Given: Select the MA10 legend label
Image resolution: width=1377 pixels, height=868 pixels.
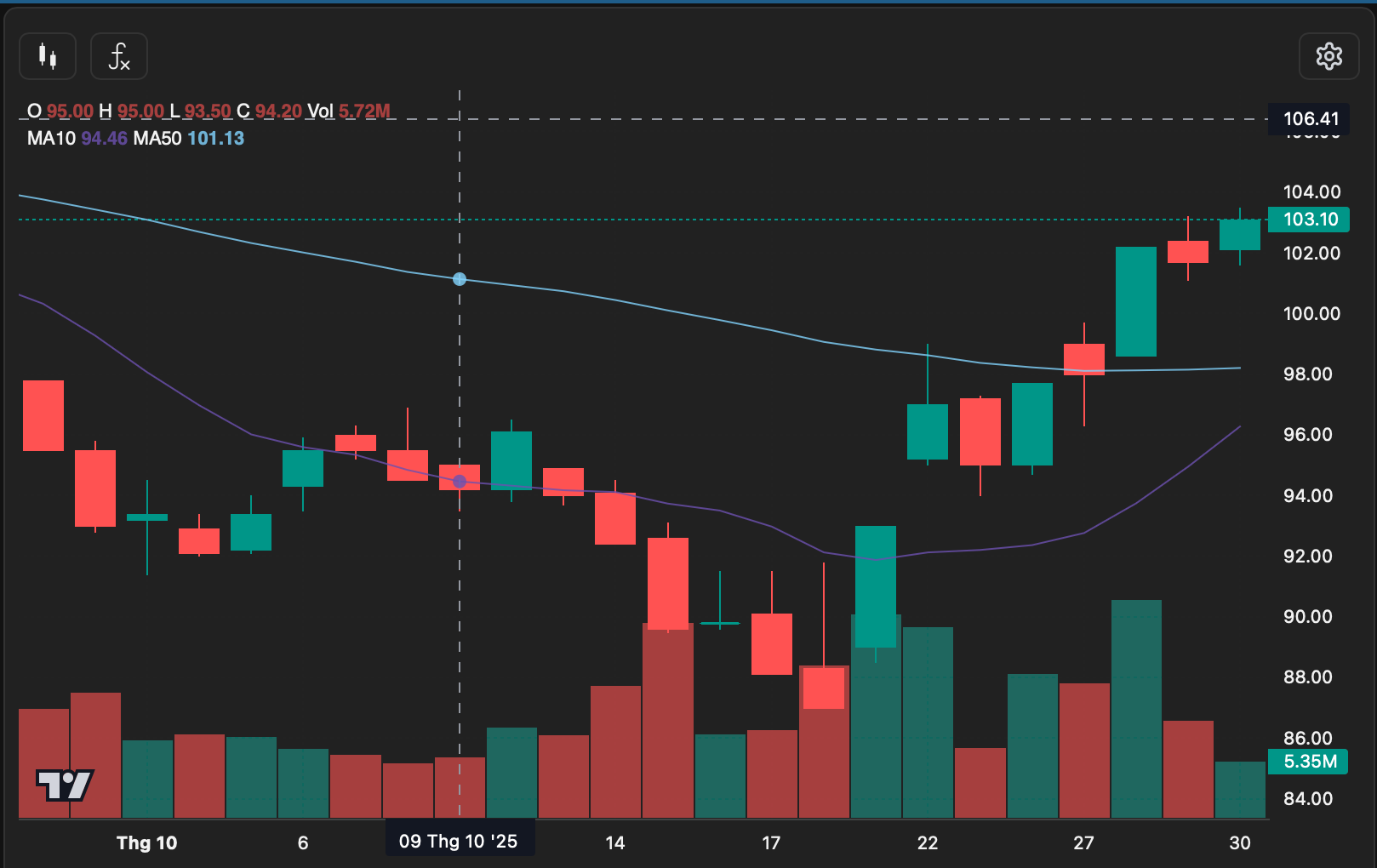Looking at the screenshot, I should (x=51, y=138).
